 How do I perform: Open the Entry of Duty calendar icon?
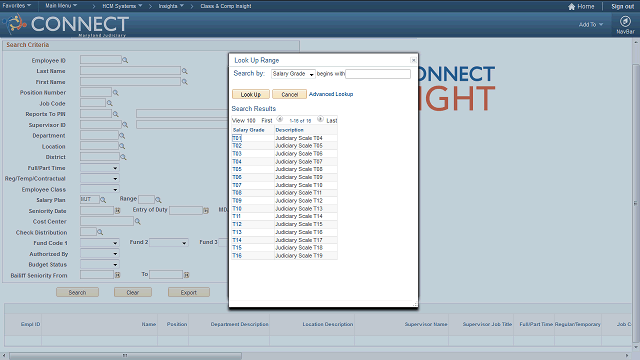click(206, 211)
